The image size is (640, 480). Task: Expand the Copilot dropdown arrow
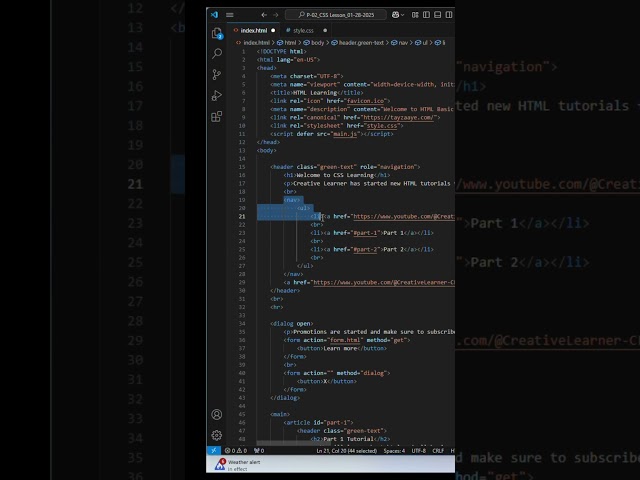pyautogui.click(x=402, y=15)
